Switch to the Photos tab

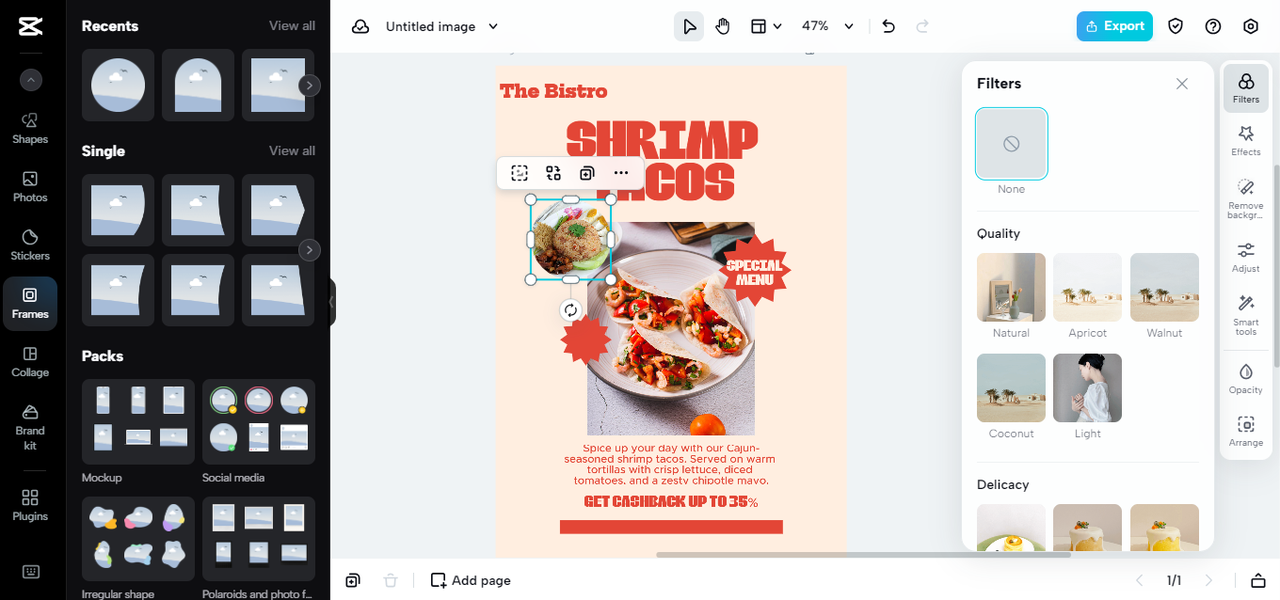click(30, 186)
